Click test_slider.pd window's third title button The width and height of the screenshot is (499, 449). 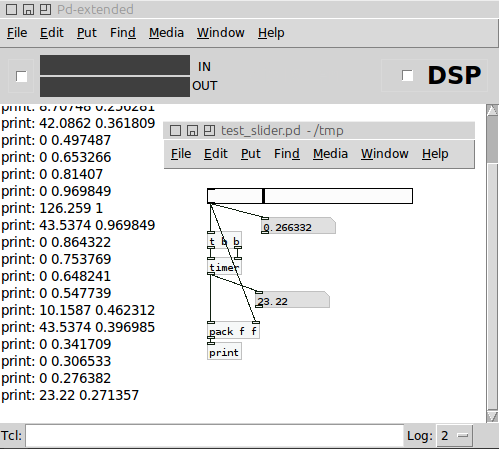(209, 131)
